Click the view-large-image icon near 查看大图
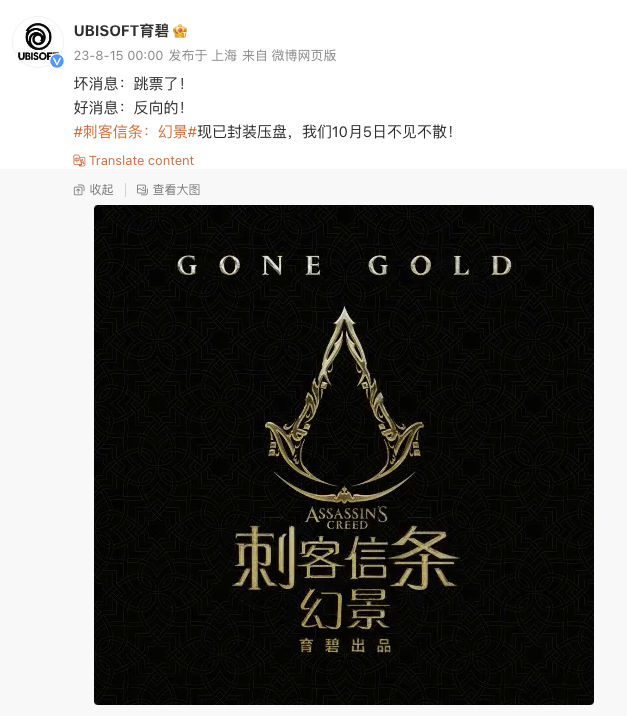The height and width of the screenshot is (716, 627). (x=142, y=190)
